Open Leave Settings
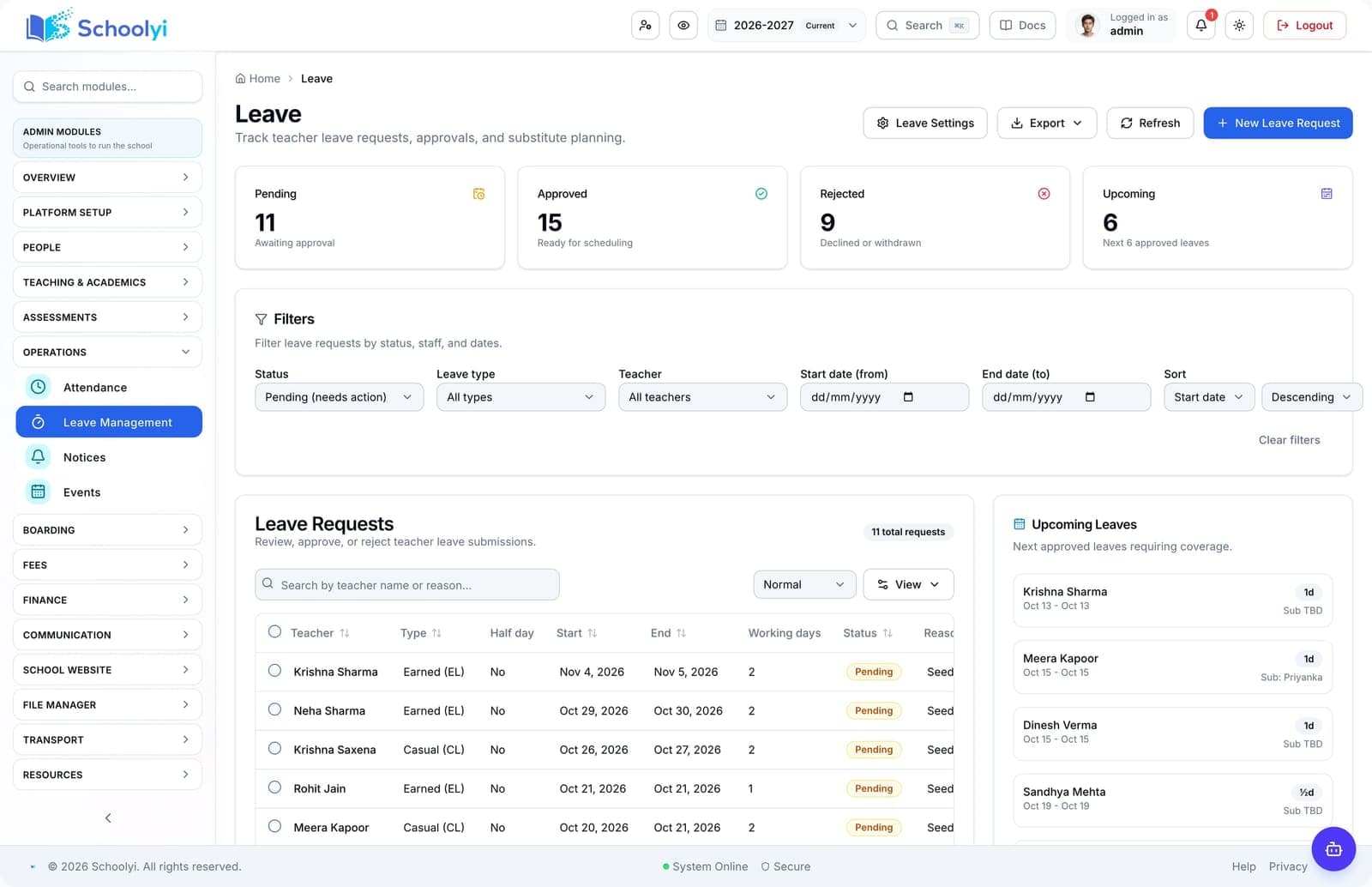Image resolution: width=1372 pixels, height=887 pixels. [x=925, y=123]
